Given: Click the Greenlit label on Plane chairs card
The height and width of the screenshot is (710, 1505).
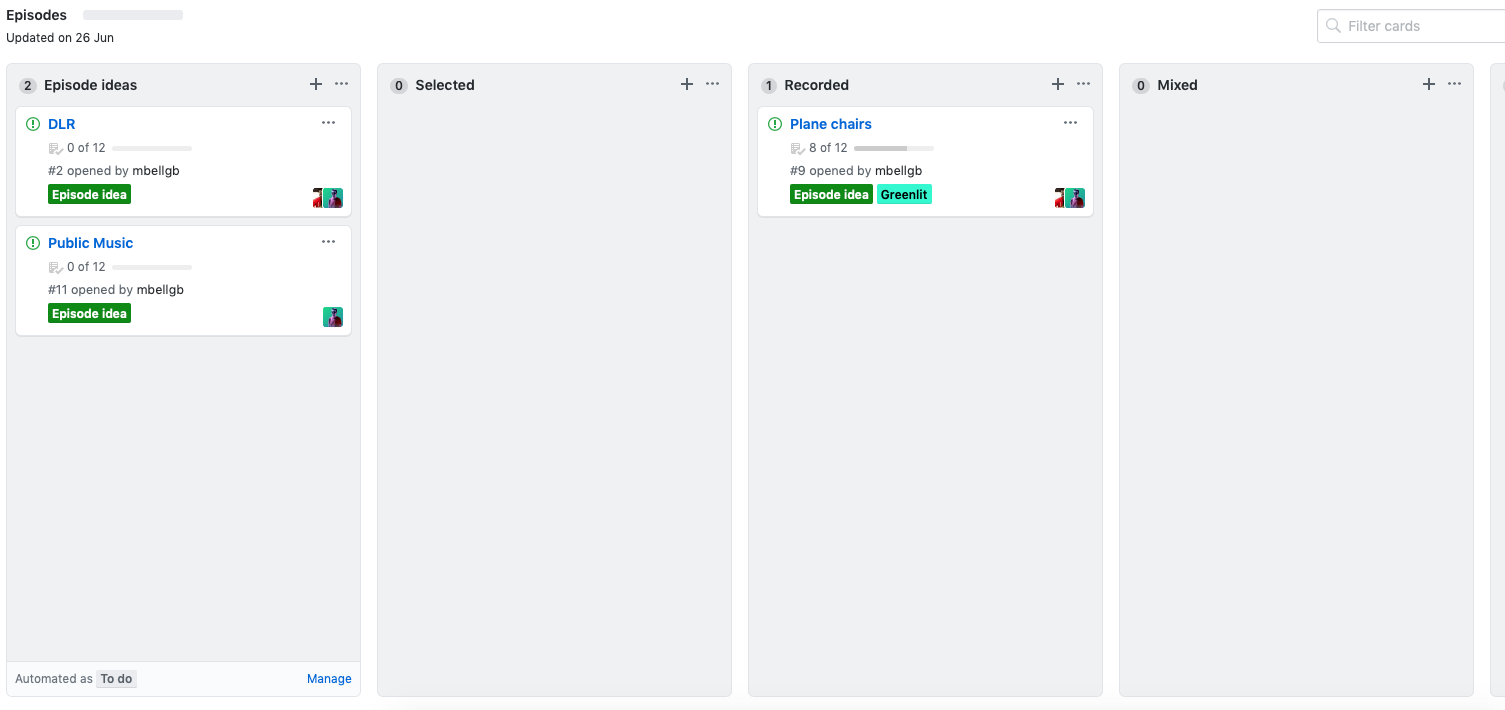Looking at the screenshot, I should [x=904, y=193].
